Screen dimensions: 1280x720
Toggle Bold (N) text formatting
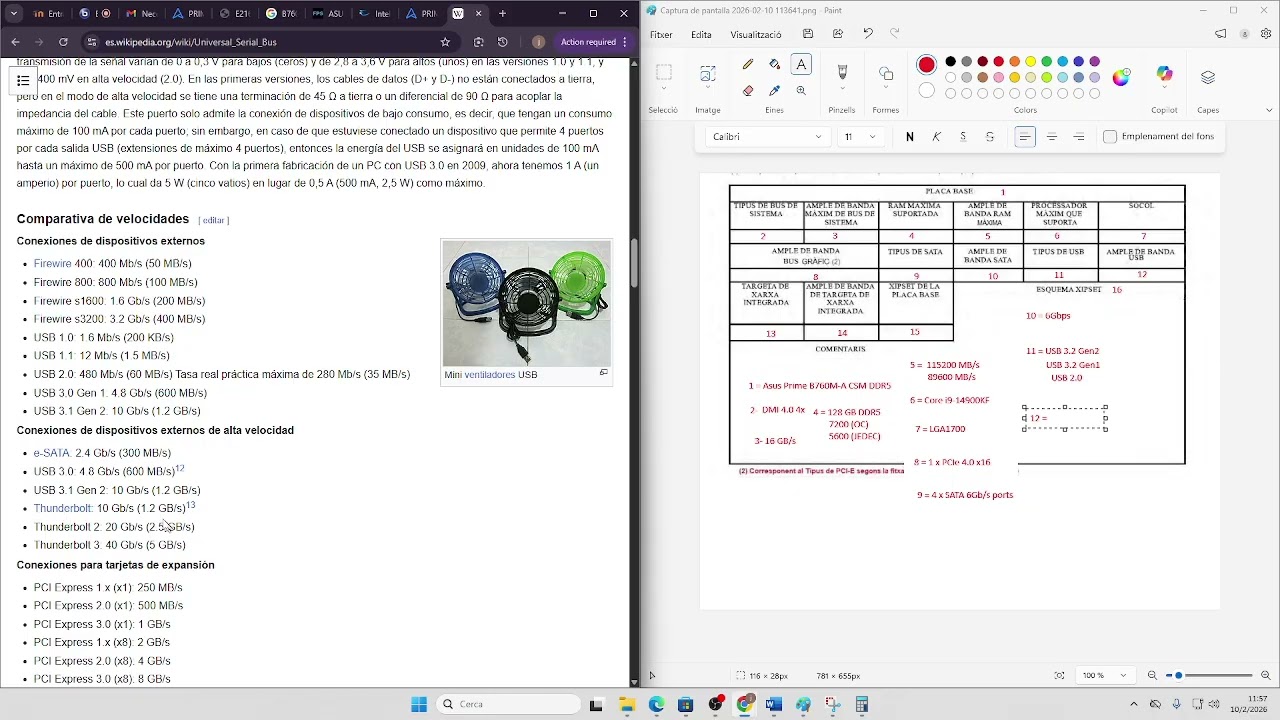tap(909, 137)
